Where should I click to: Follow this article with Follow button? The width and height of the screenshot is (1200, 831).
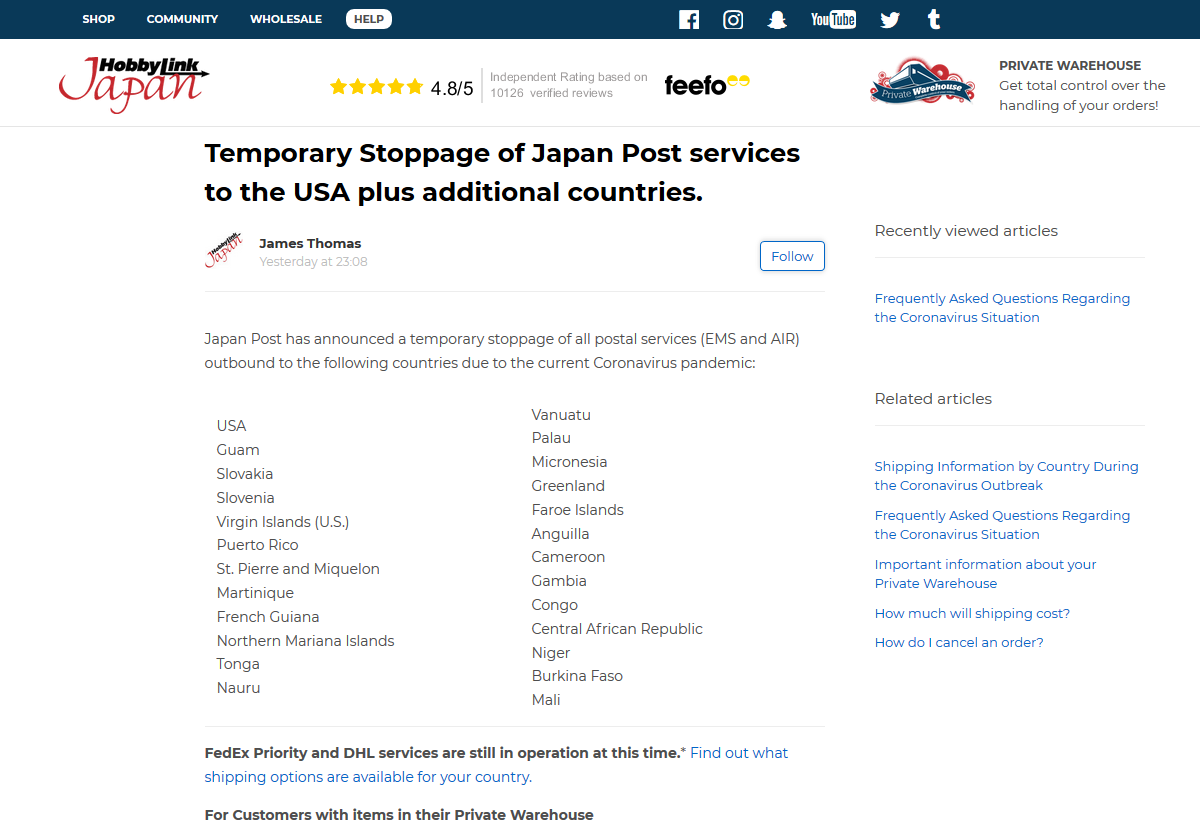click(x=792, y=256)
